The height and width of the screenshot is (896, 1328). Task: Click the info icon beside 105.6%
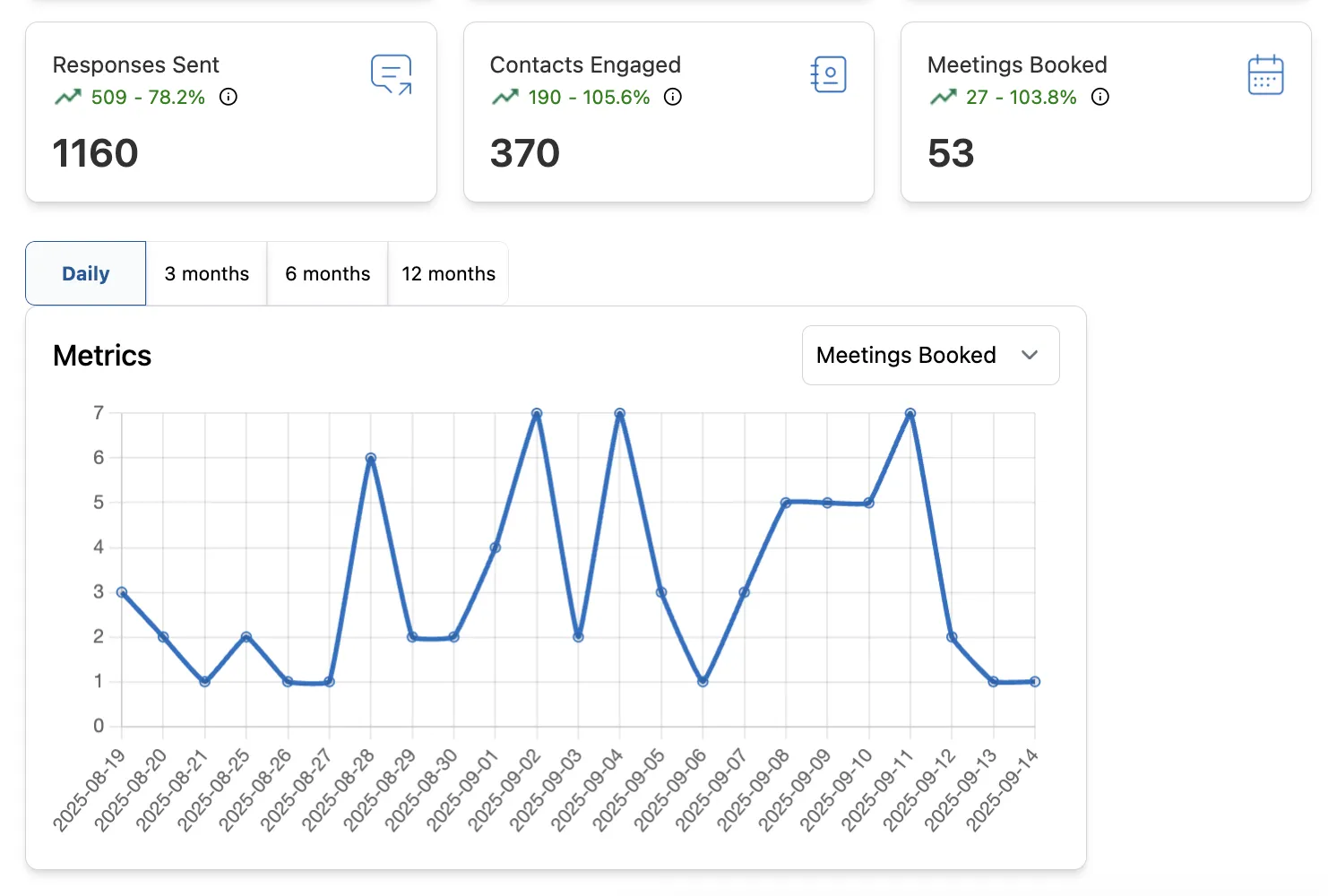(673, 97)
